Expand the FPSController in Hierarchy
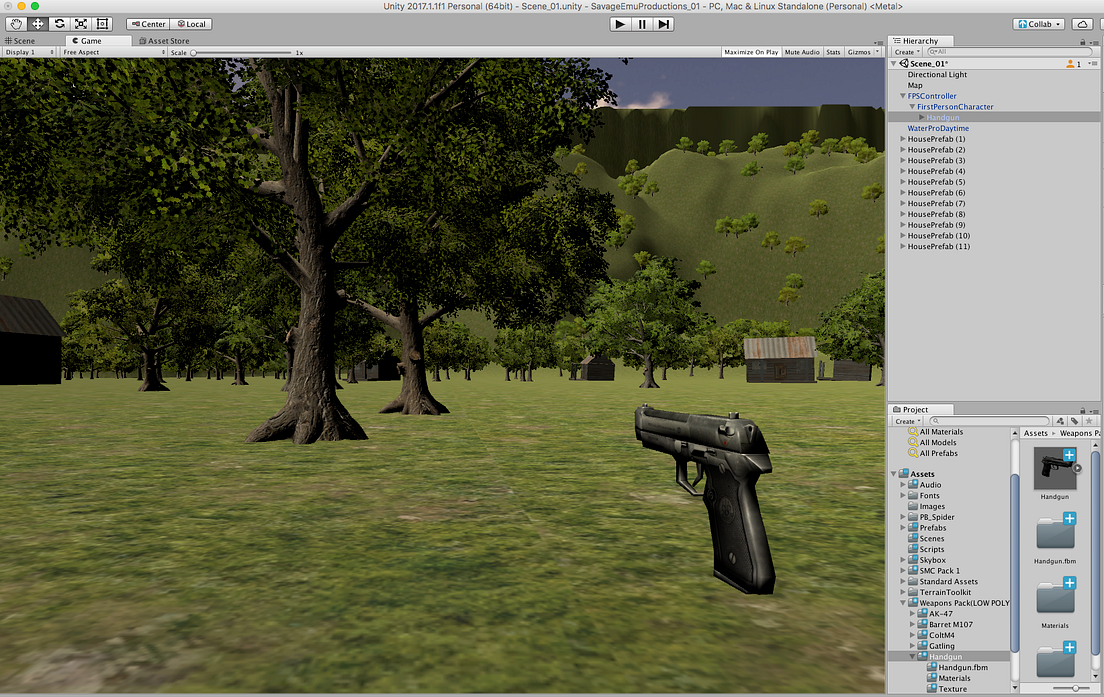The image size is (1104, 697). 902,96
